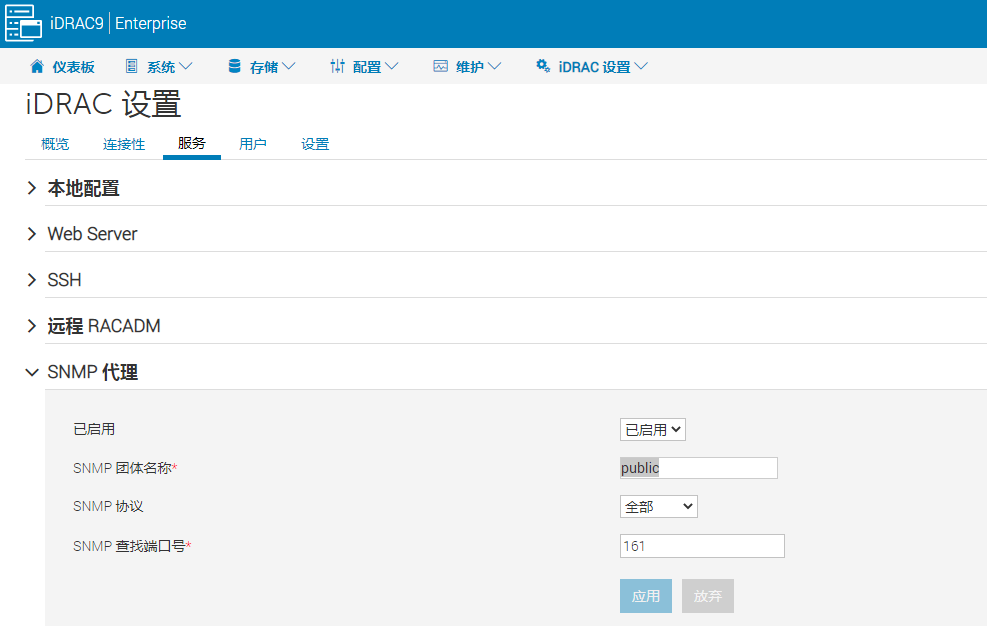The image size is (987, 642).
Task: Click the 系统 monitor icon
Action: click(131, 66)
